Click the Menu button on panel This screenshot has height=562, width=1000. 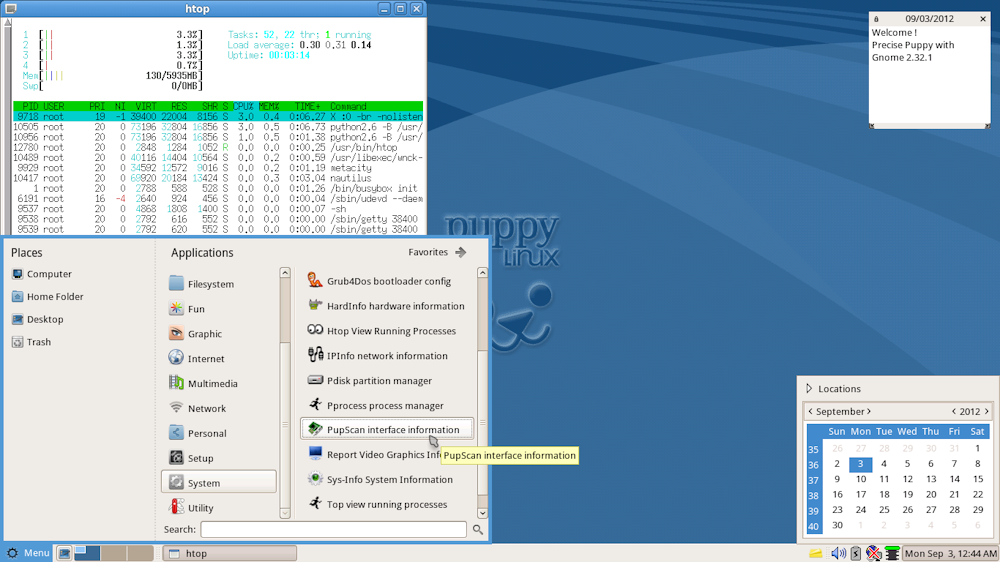point(27,553)
